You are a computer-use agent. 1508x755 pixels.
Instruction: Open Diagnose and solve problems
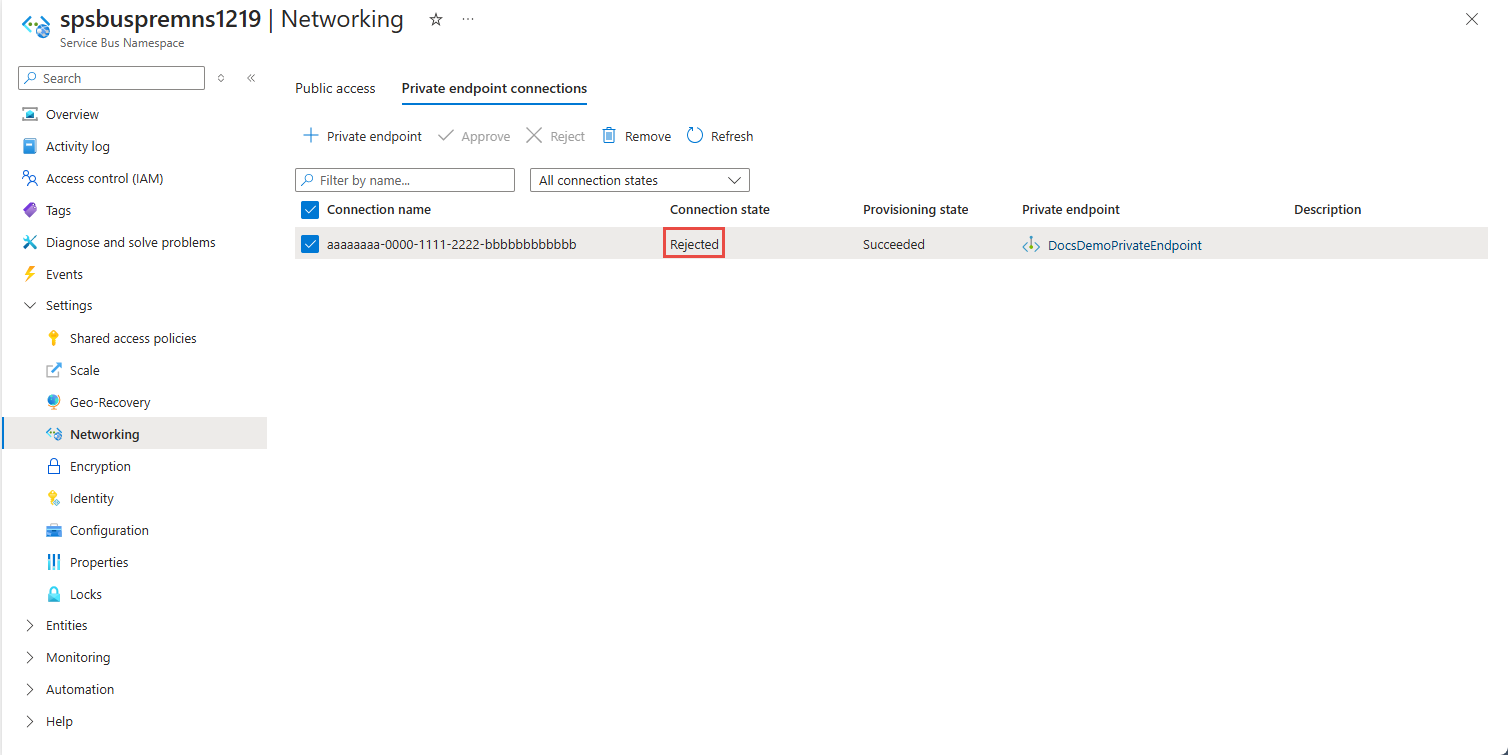coord(130,242)
